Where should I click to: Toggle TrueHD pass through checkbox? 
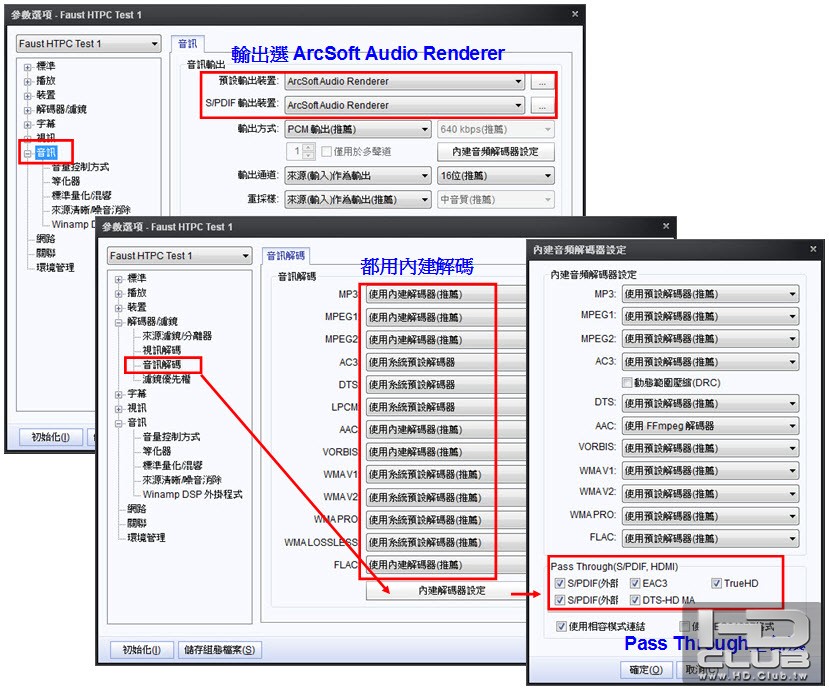(x=716, y=583)
